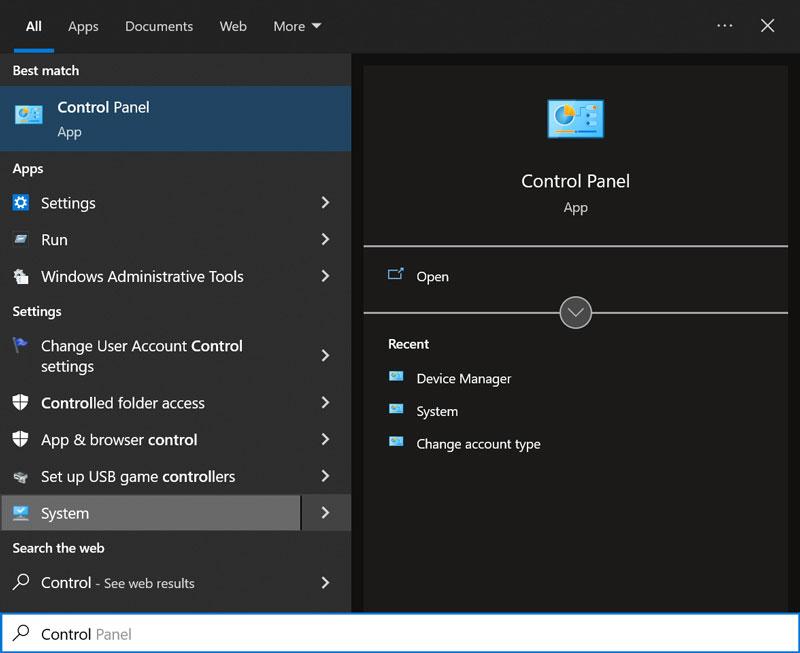
Task: Select the Run app result
Action: [151, 239]
